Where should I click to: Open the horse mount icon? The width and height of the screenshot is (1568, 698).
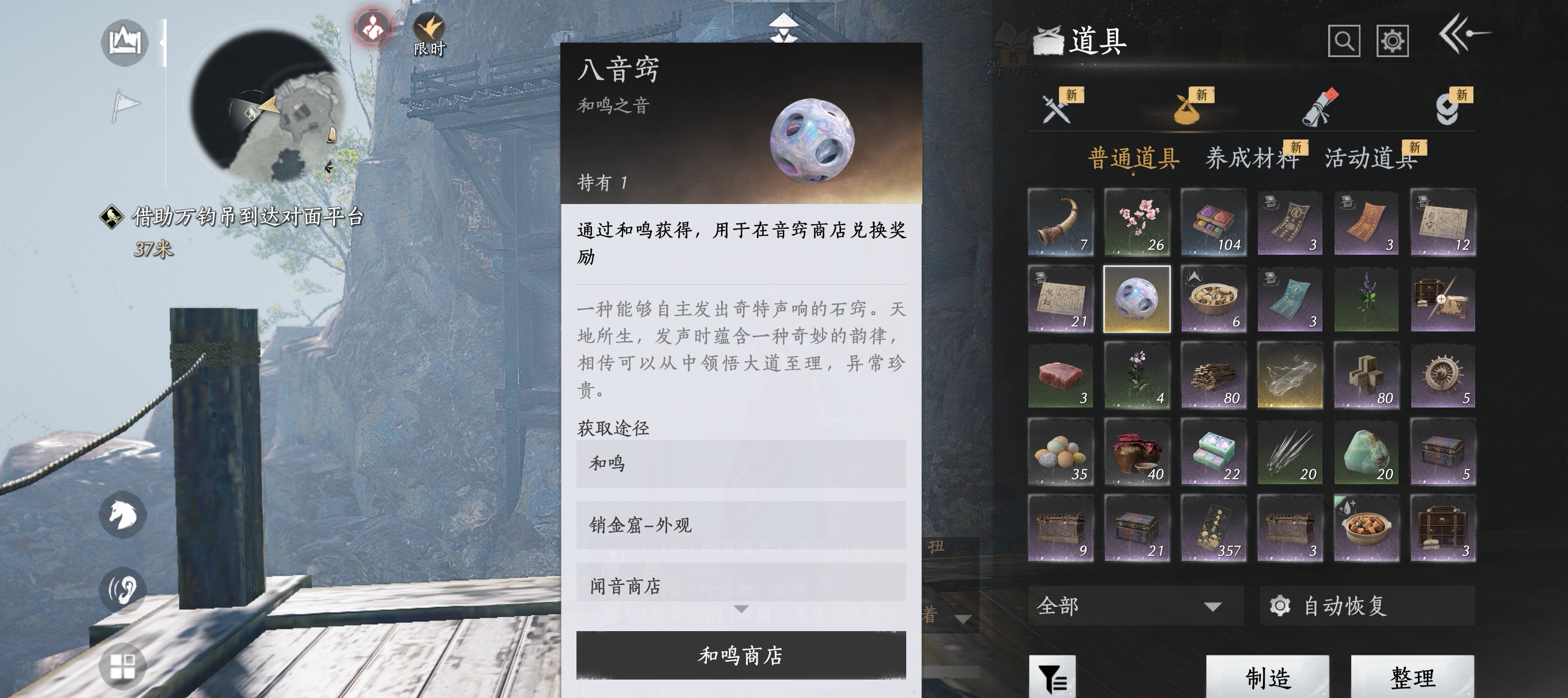[122, 515]
